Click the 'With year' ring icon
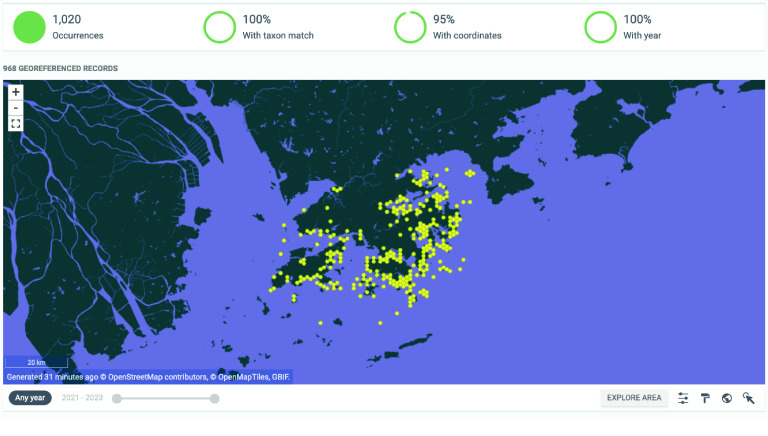Viewport: 768px width, 436px height. (600, 27)
